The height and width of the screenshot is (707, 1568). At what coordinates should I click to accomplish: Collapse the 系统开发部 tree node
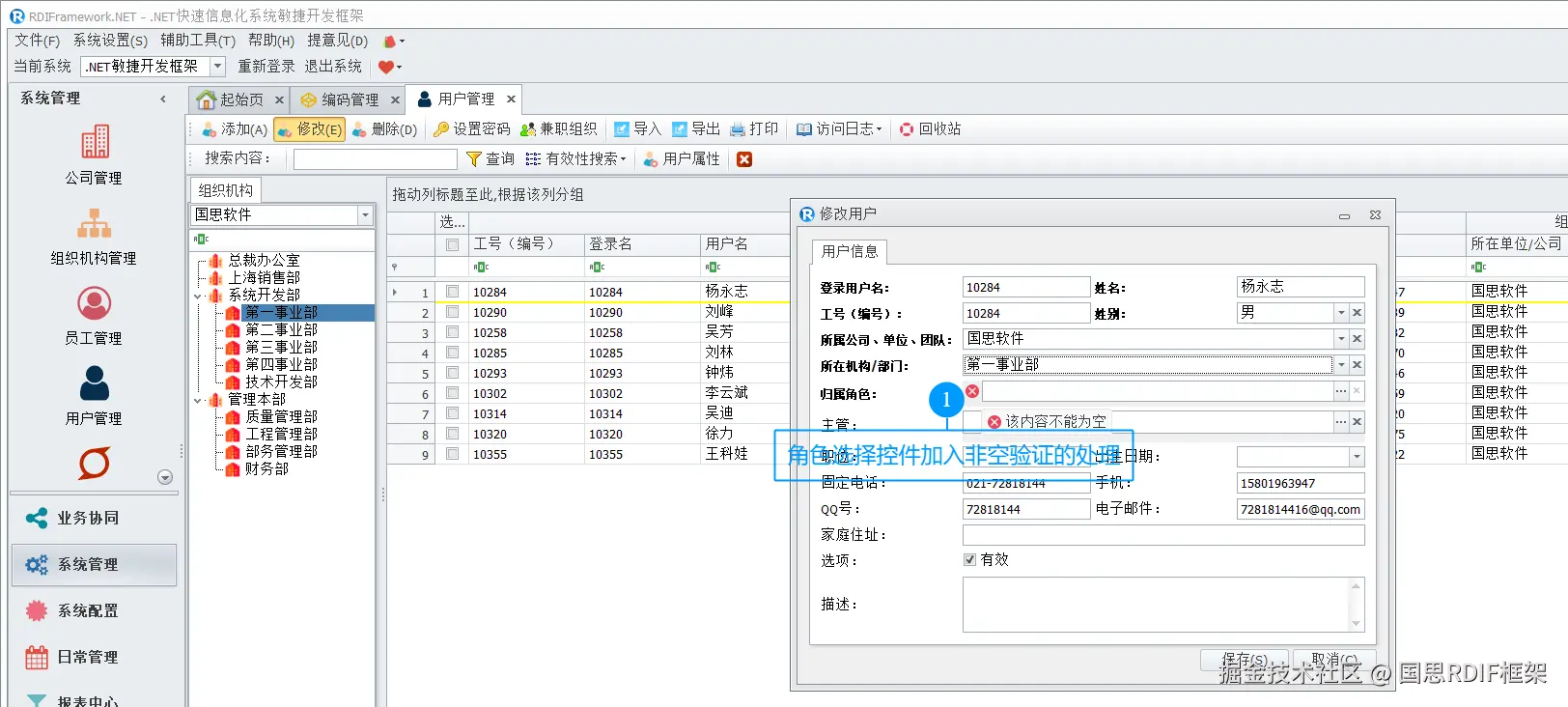pos(198,296)
